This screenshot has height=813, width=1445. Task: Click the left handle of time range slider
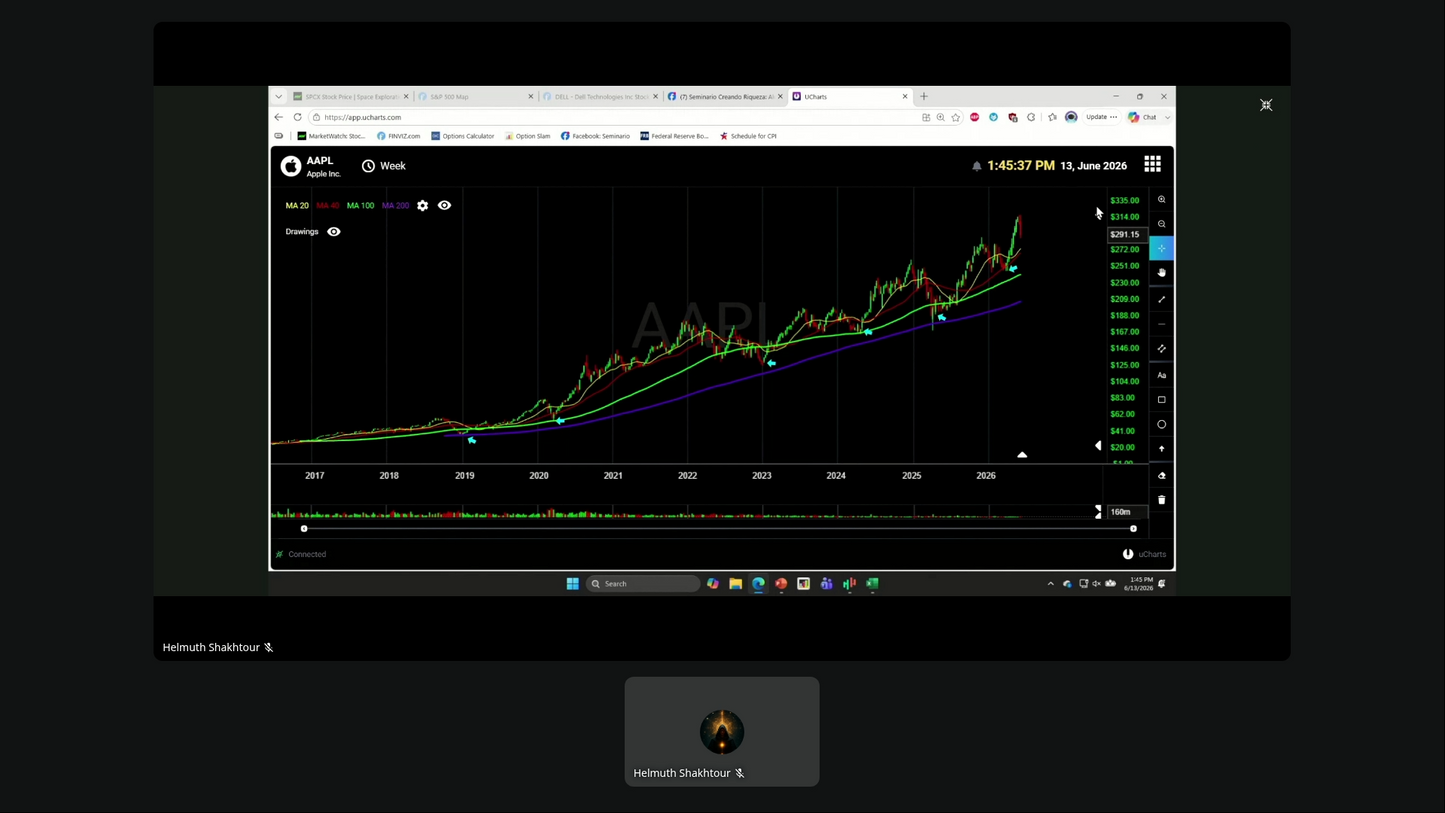(x=304, y=529)
